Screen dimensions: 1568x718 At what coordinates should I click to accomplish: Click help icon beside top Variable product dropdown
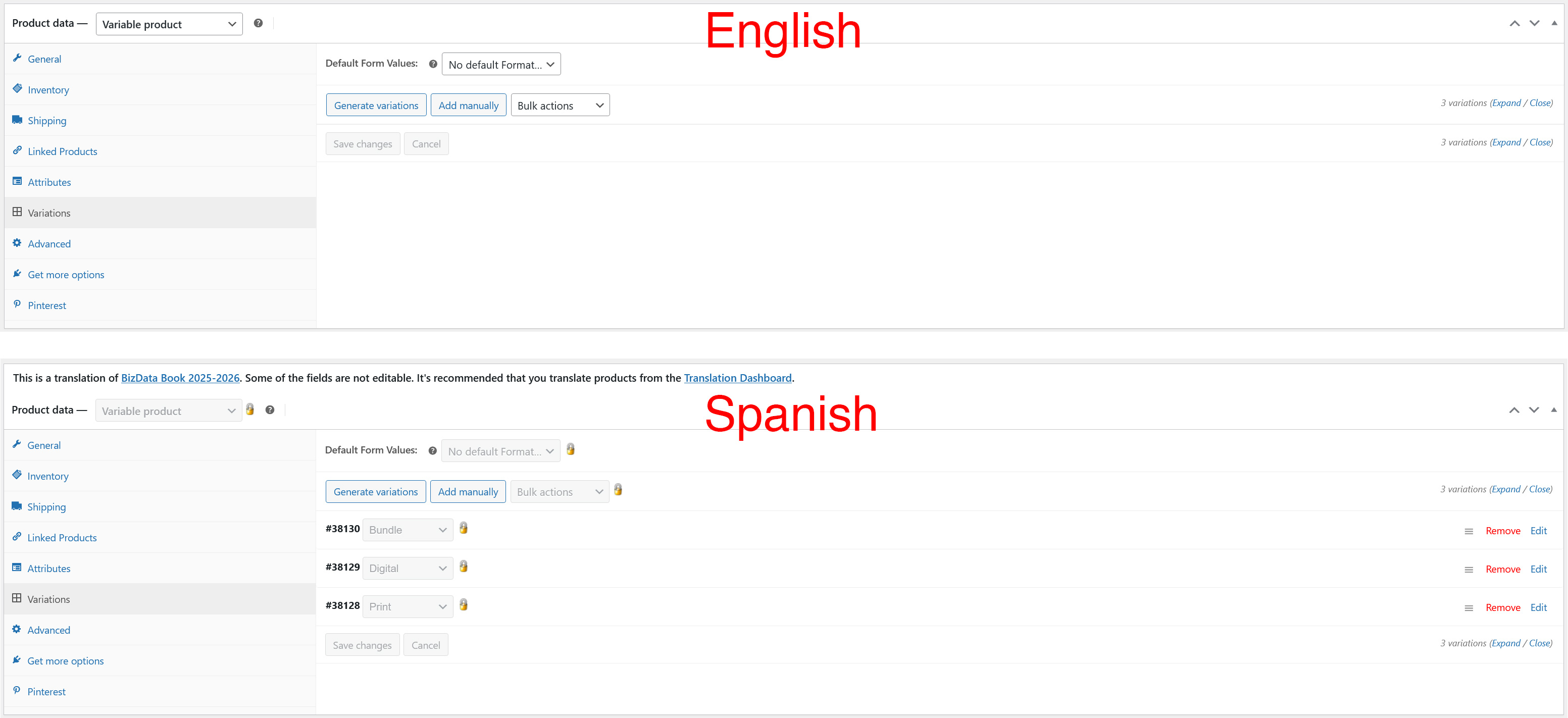click(258, 23)
